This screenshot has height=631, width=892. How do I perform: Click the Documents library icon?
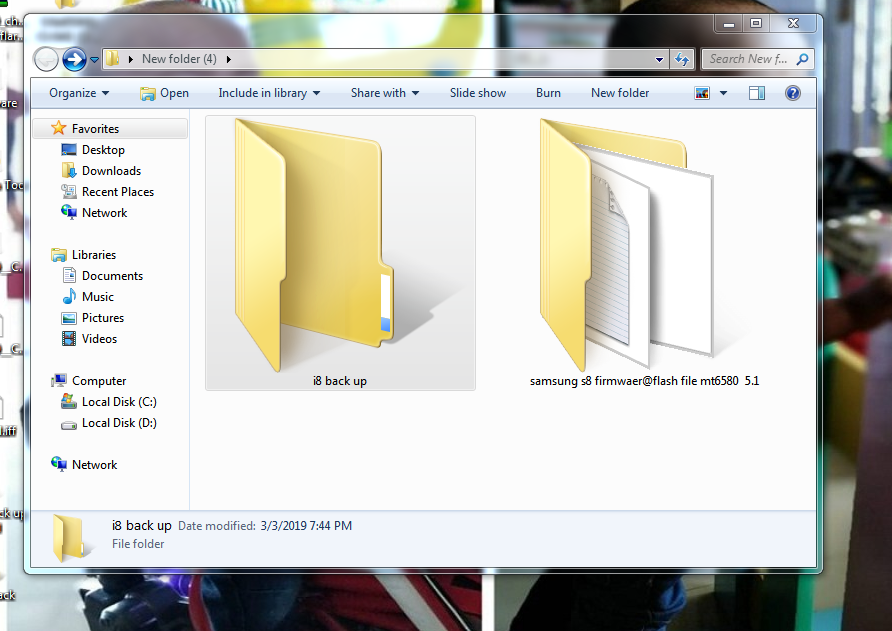point(69,275)
